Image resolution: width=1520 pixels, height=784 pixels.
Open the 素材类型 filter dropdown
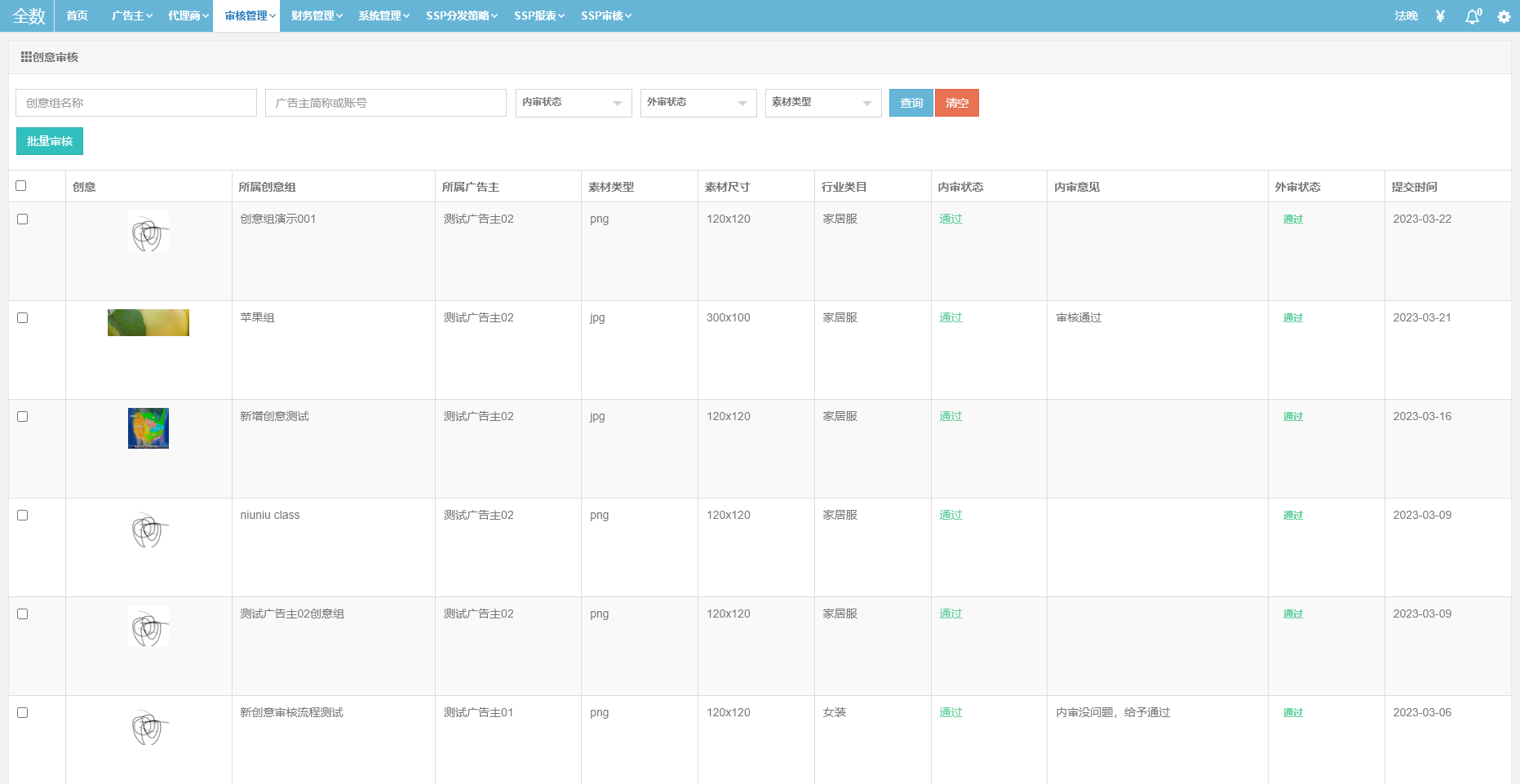823,103
